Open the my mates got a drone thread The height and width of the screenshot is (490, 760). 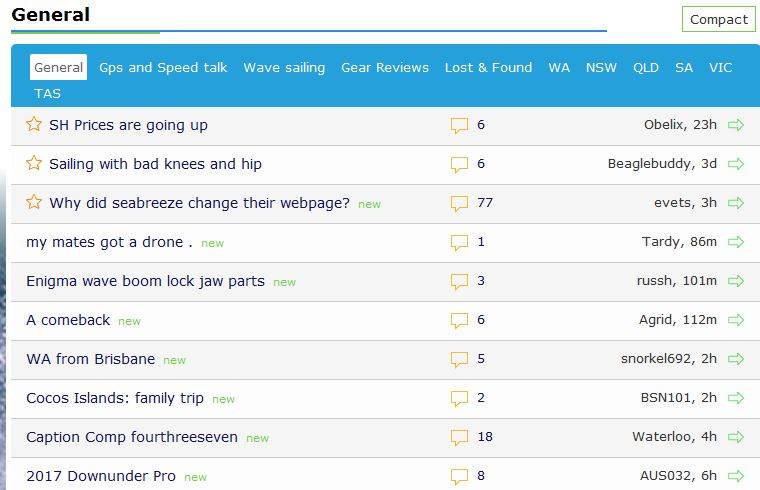104,242
